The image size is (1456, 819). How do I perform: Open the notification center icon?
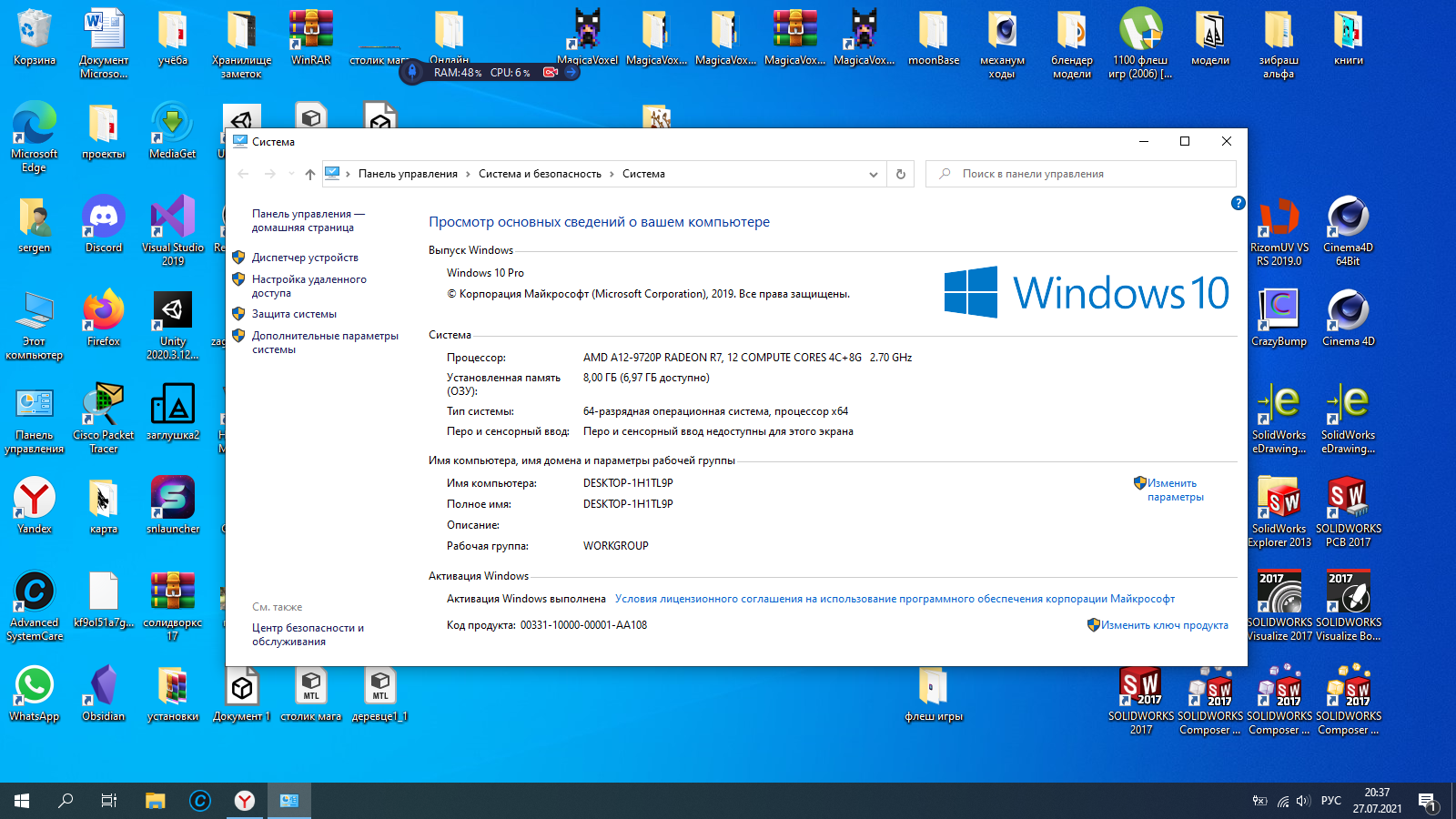pyautogui.click(x=1427, y=801)
